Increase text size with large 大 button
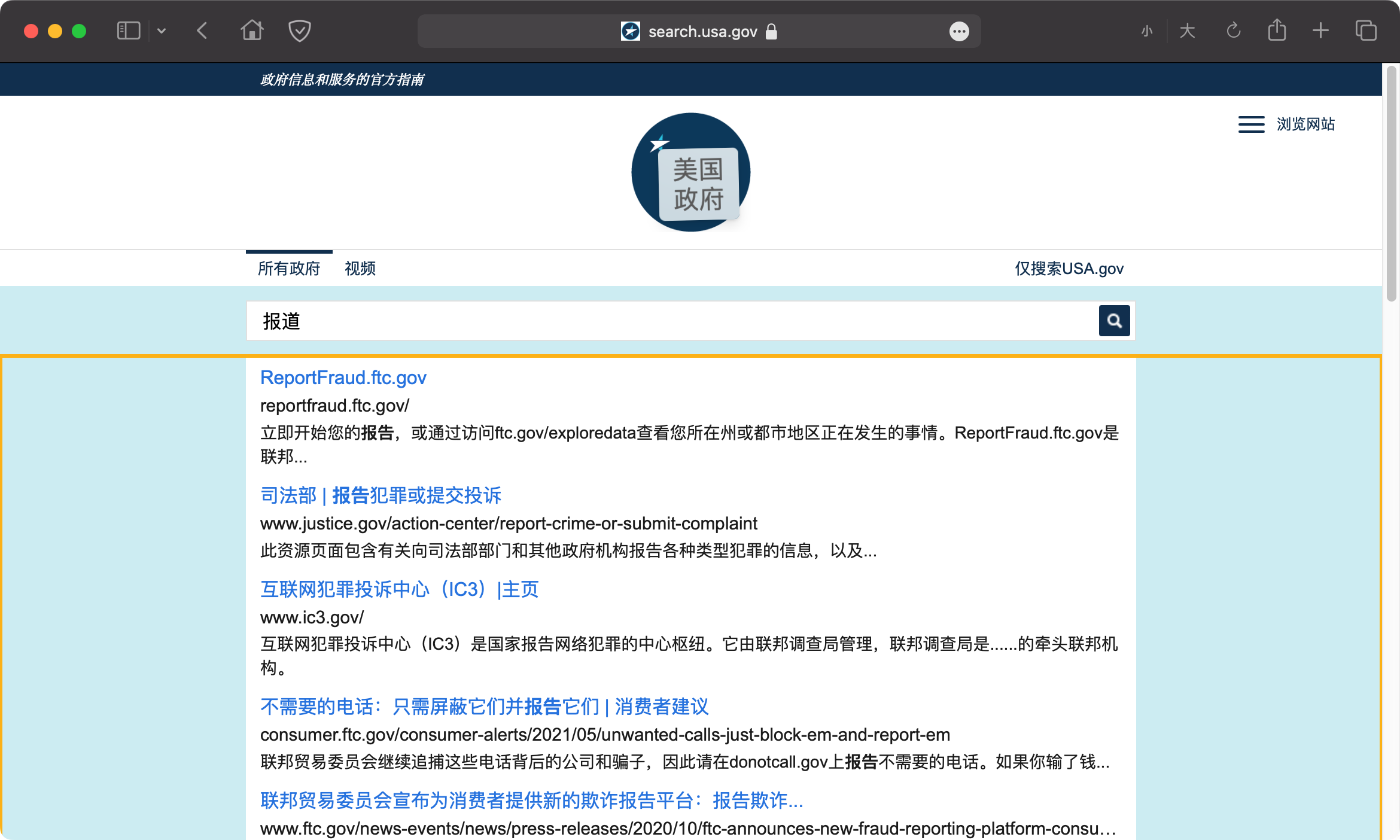 [x=1187, y=31]
